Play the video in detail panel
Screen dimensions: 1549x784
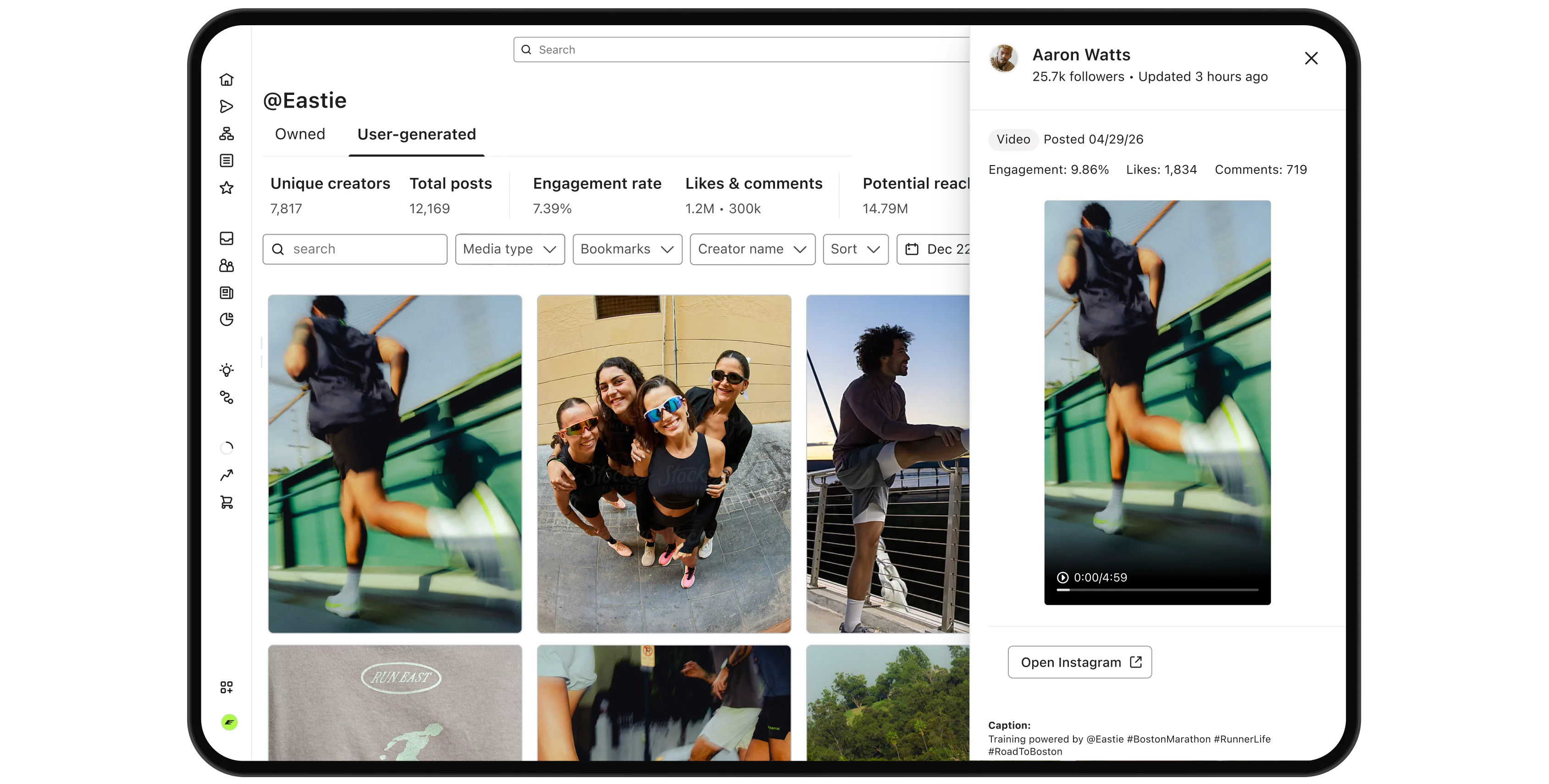(1062, 577)
